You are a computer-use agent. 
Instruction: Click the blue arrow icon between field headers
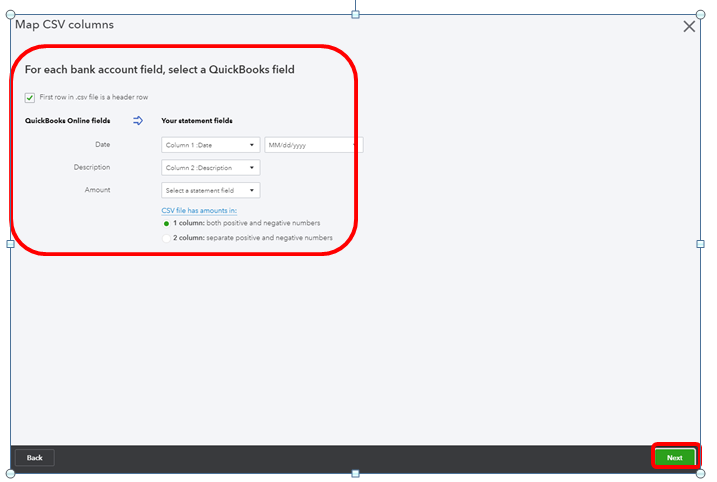click(138, 121)
